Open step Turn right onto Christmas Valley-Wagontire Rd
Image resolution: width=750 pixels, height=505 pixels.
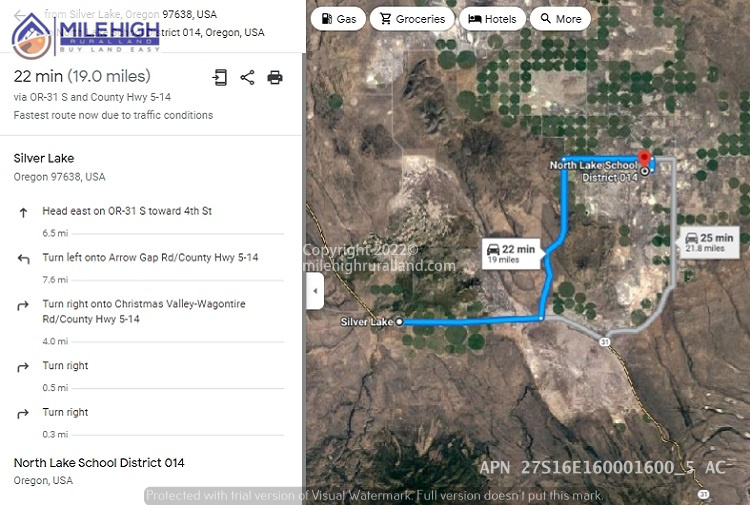(143, 311)
